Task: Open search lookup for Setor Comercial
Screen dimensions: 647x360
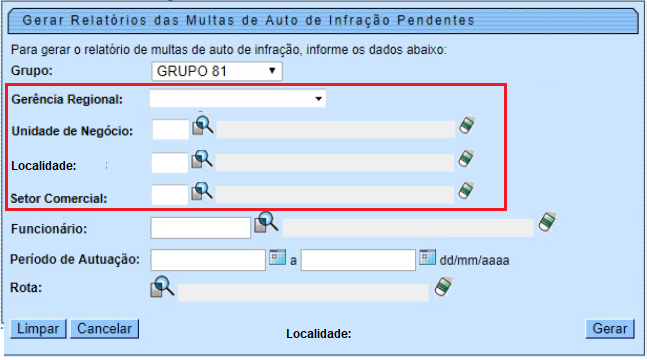Action: 202,191
